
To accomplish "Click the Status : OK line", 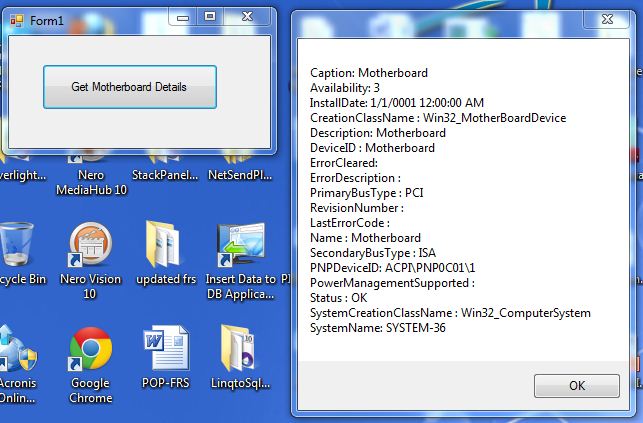I will [339, 298].
